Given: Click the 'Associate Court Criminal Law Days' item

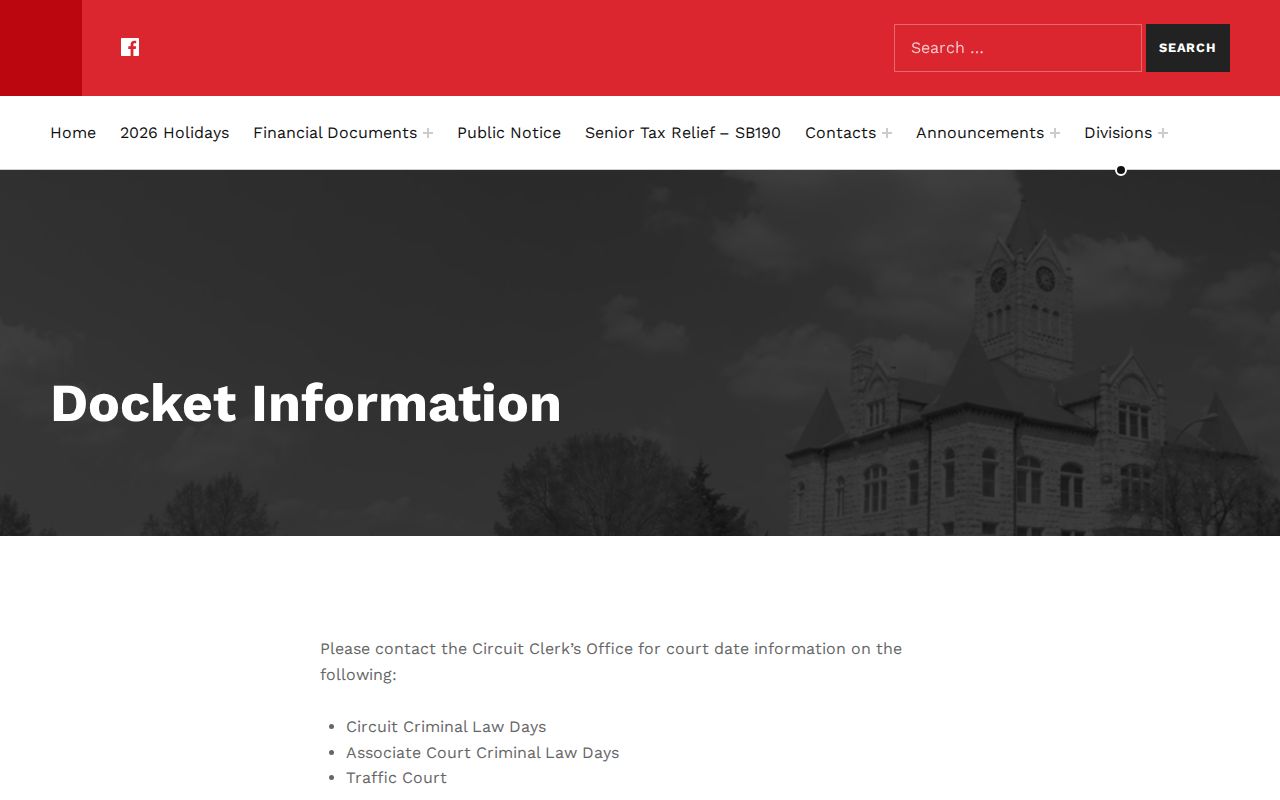Looking at the screenshot, I should [x=482, y=753].
